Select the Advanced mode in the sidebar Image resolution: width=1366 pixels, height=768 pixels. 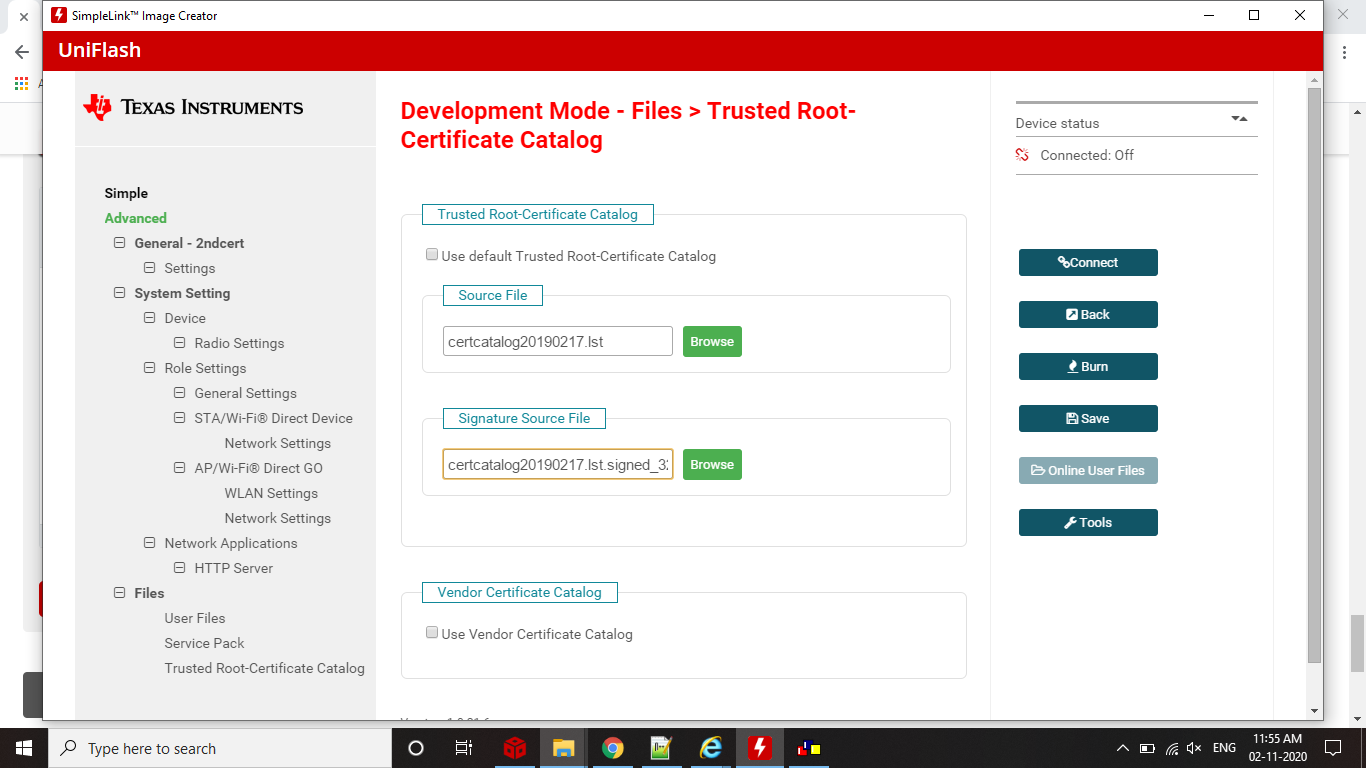(136, 218)
